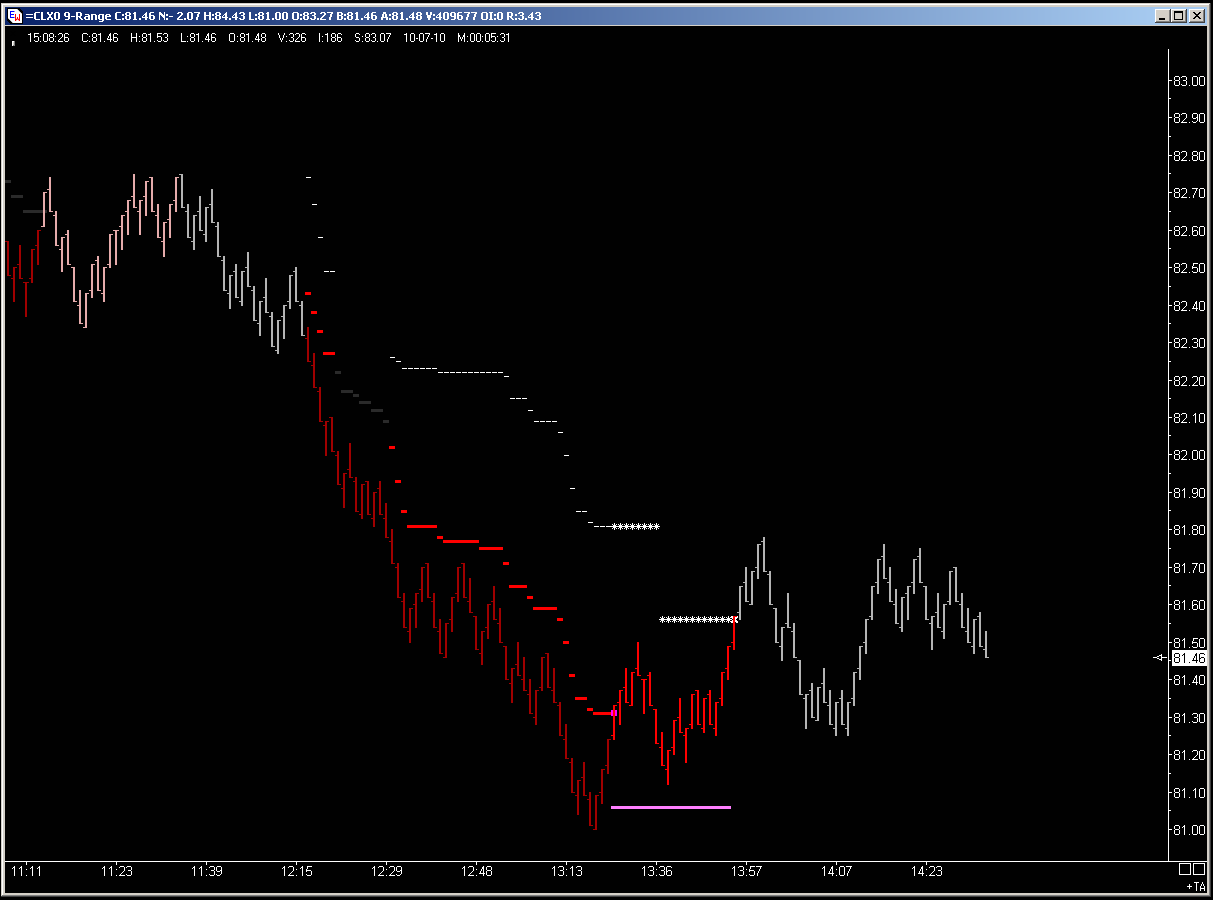Click the 11:11 time axis label

27,871
